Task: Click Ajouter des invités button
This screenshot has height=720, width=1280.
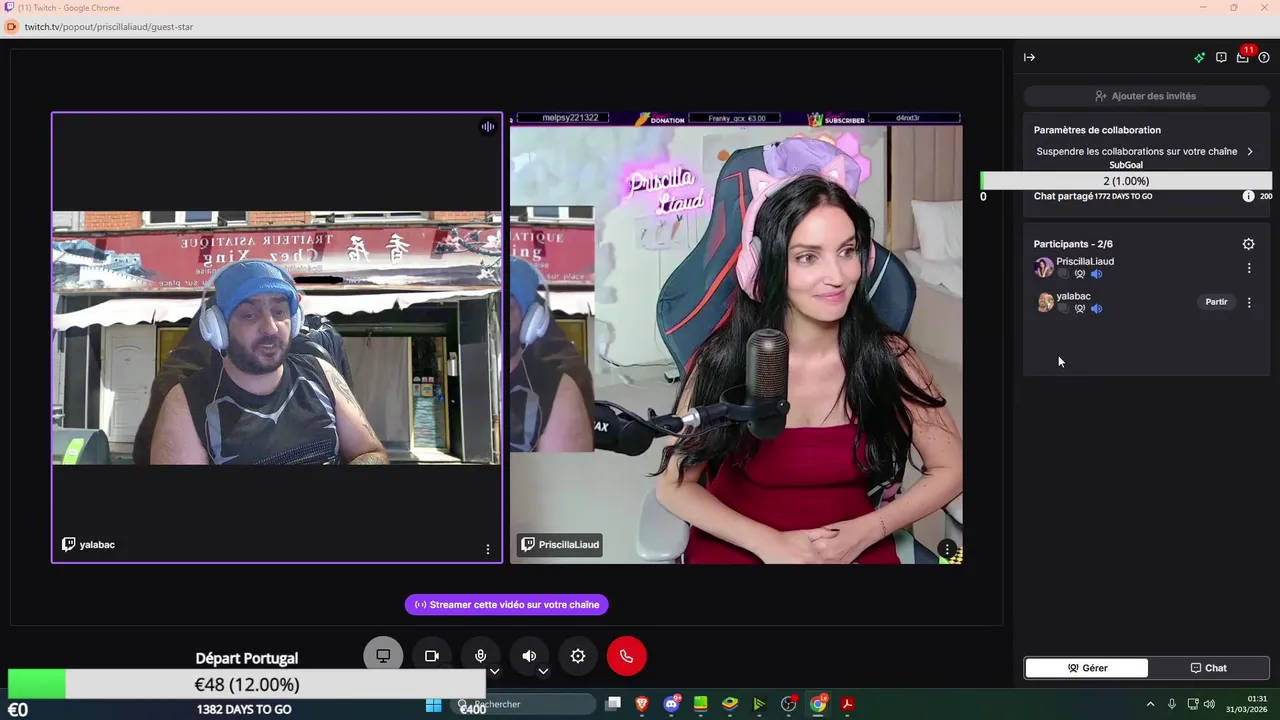Action: (x=1146, y=96)
